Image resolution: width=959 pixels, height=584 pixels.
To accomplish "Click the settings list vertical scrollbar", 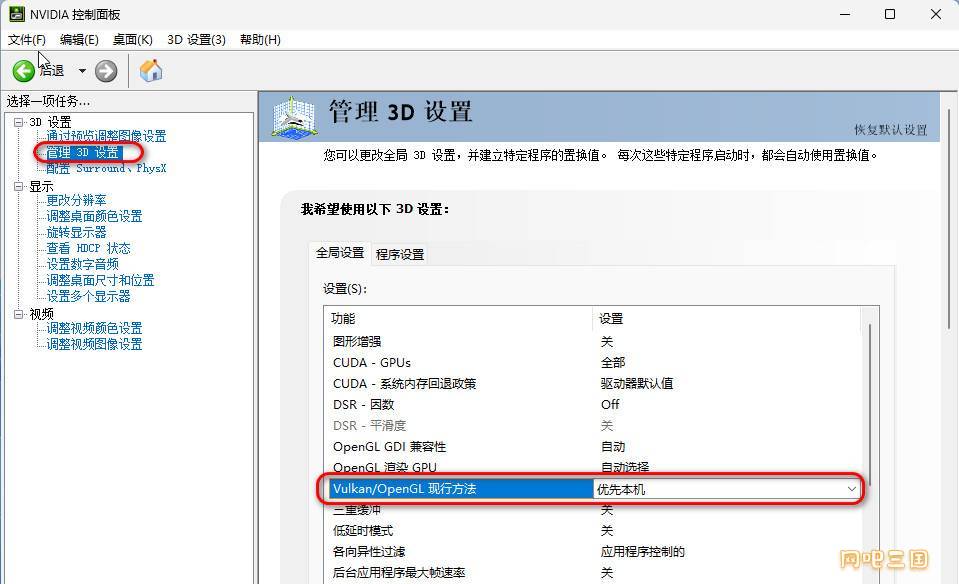I will click(x=870, y=400).
